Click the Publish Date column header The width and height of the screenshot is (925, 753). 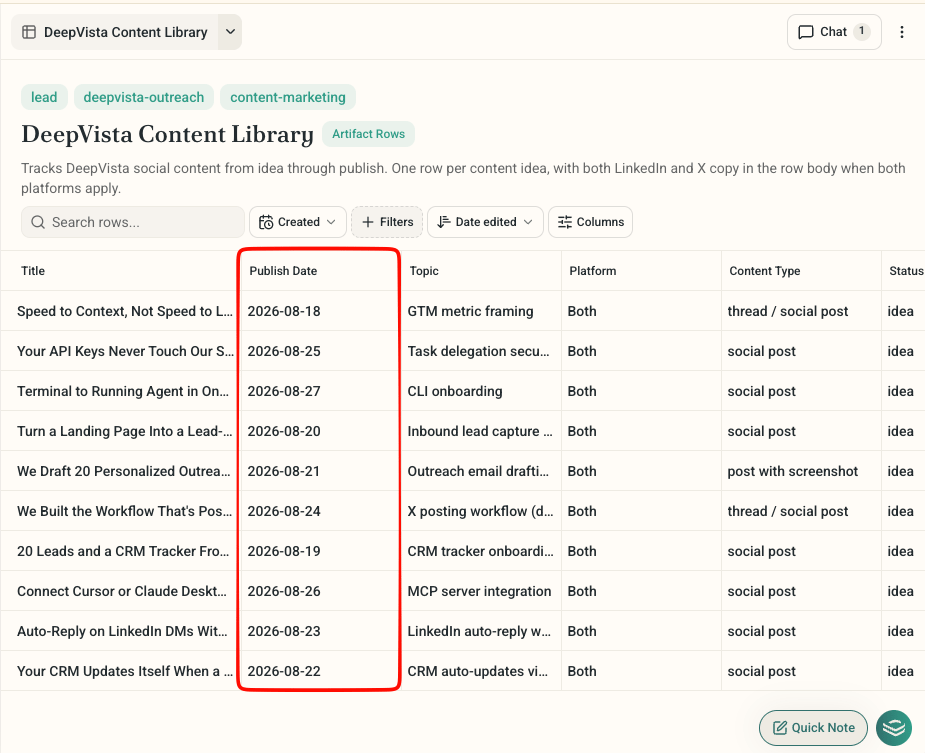pos(283,271)
